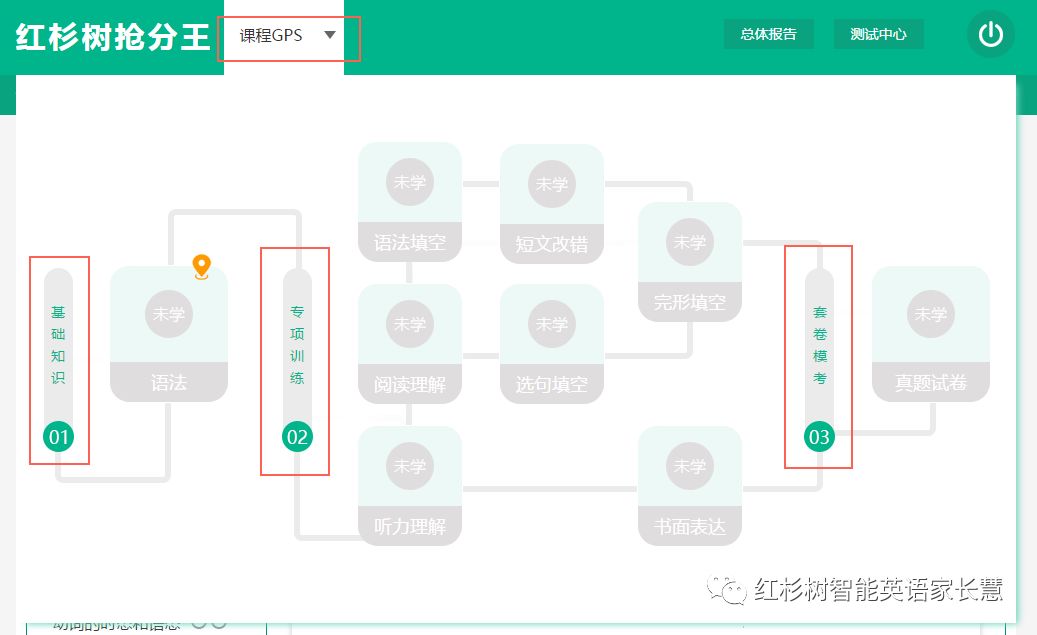
Task: Open the 测试中心 button
Action: 878,34
